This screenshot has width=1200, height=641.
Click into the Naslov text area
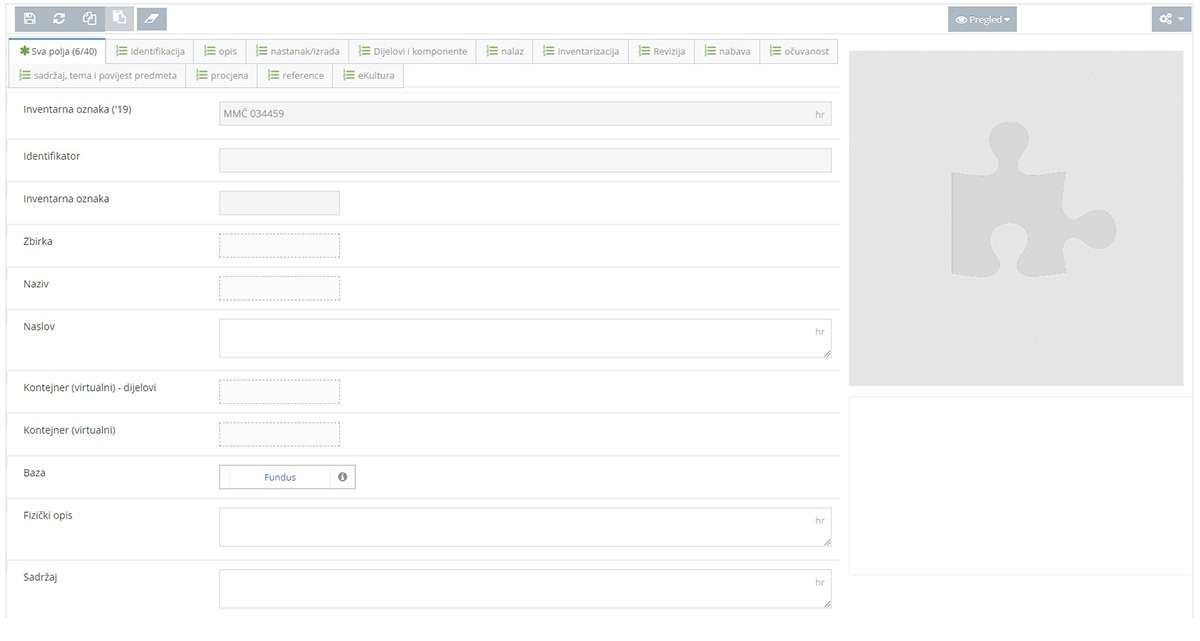pos(524,338)
